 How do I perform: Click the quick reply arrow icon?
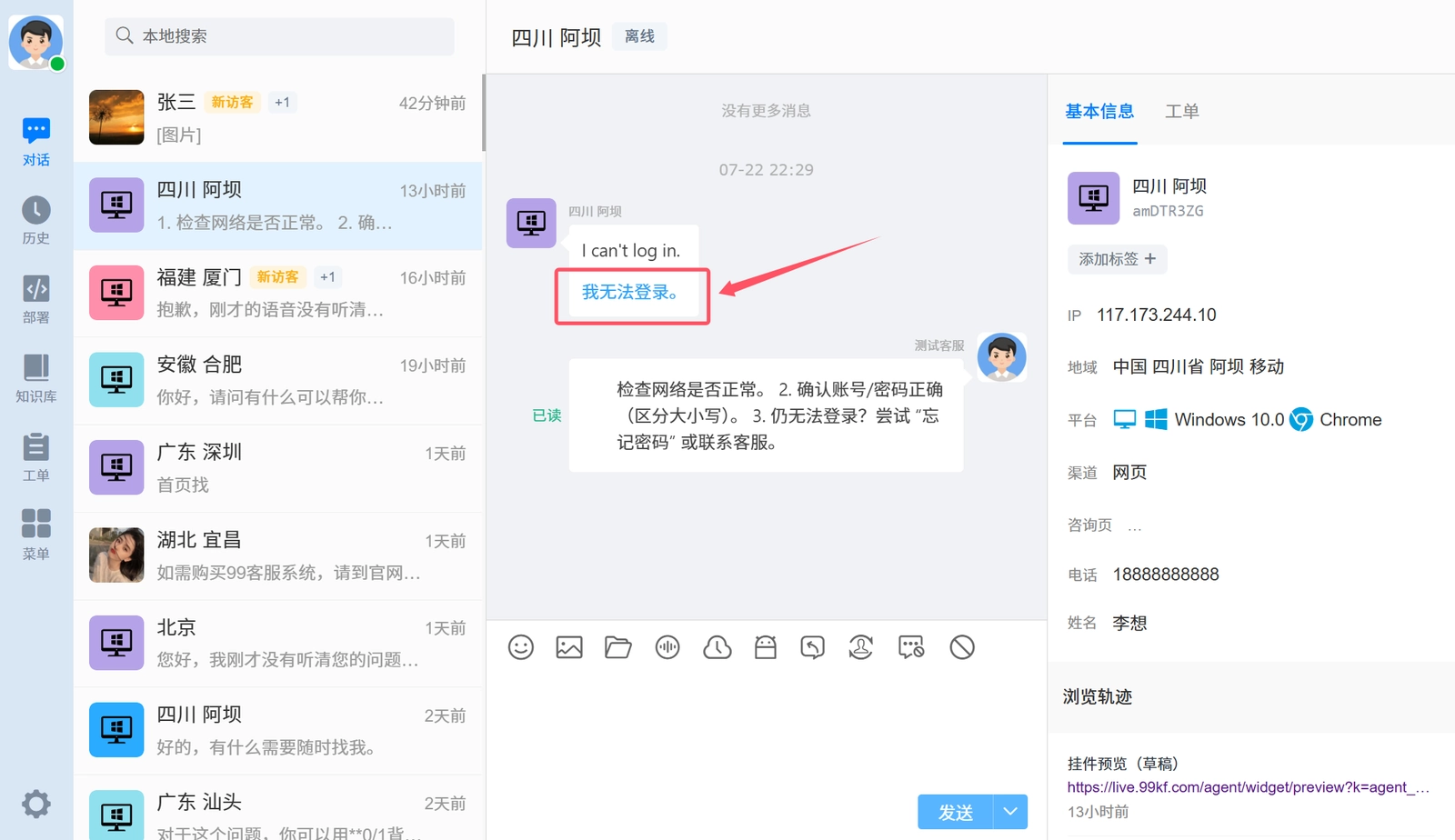click(813, 647)
